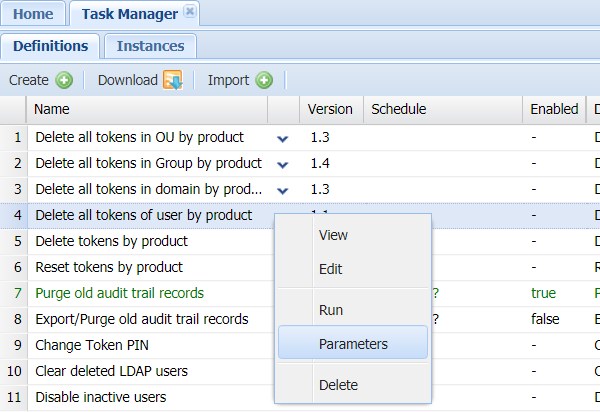Go to the Home tab
The image size is (600, 412).
33,14
